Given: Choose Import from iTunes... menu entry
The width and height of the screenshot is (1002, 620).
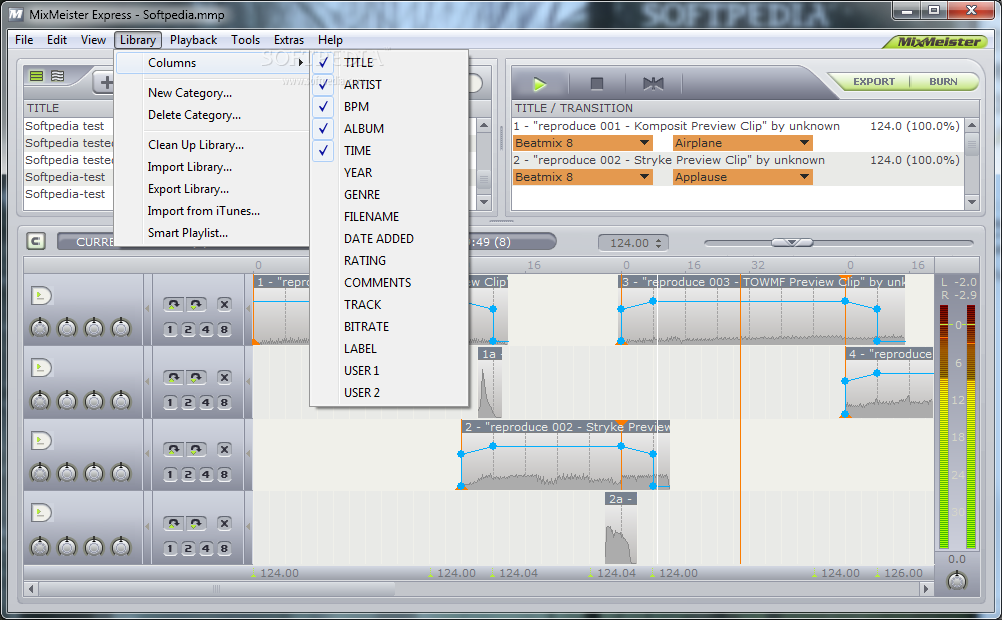Looking at the screenshot, I should pos(212,211).
